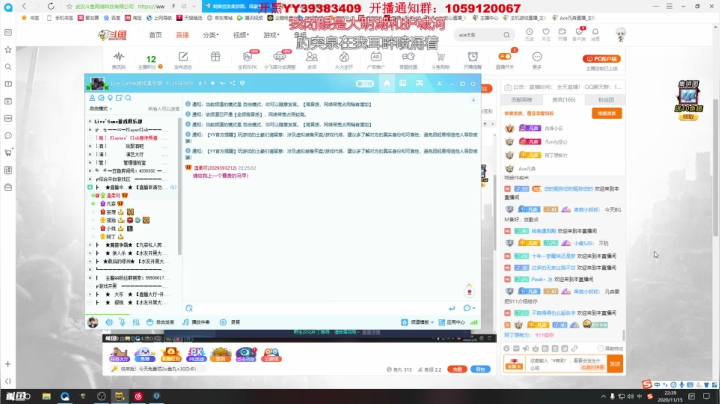Click the orange PC客户端 button
This screenshot has width=720, height=404.
[x=602, y=59]
